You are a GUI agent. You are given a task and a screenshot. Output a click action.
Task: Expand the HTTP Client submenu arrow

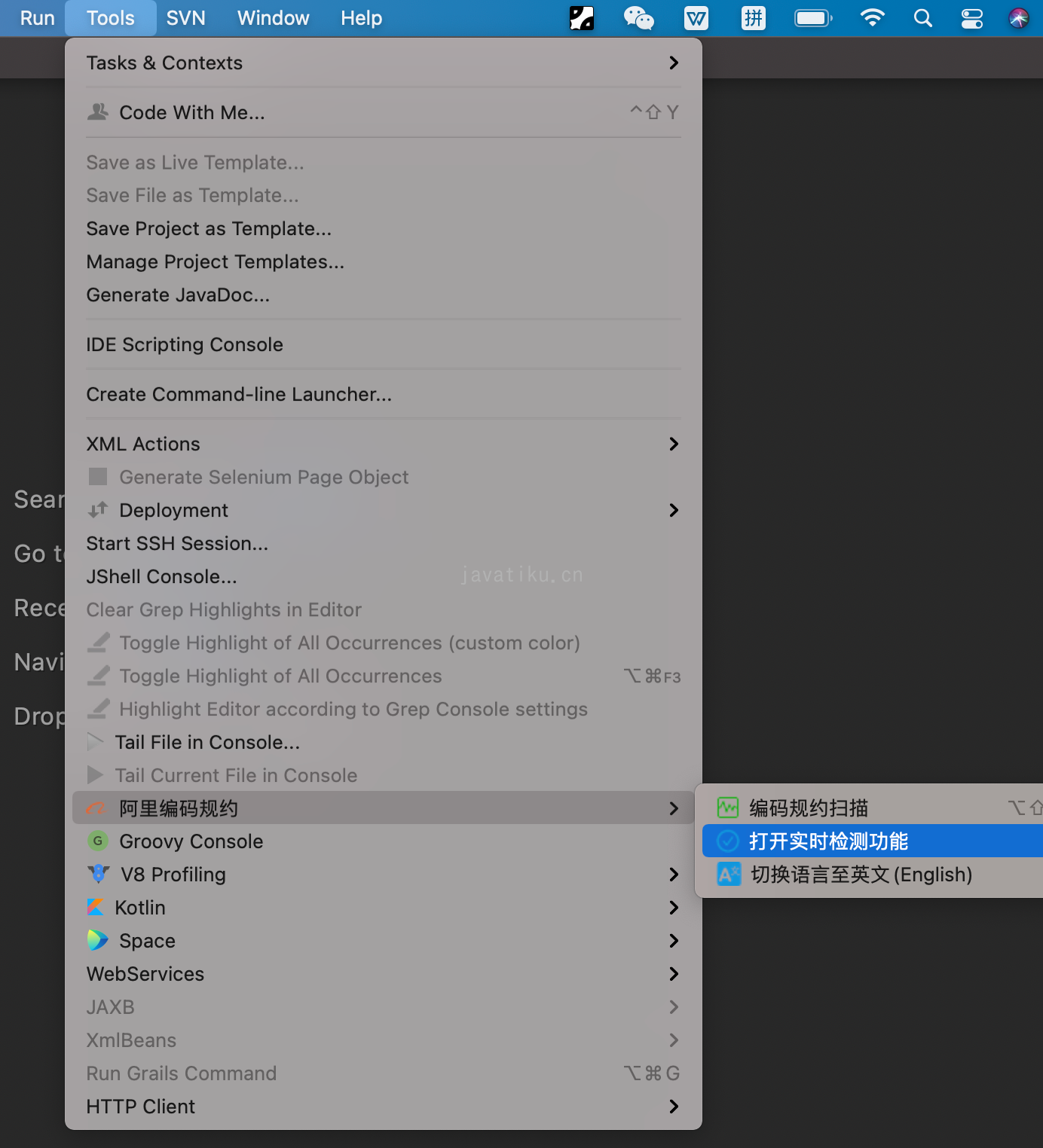(674, 1107)
